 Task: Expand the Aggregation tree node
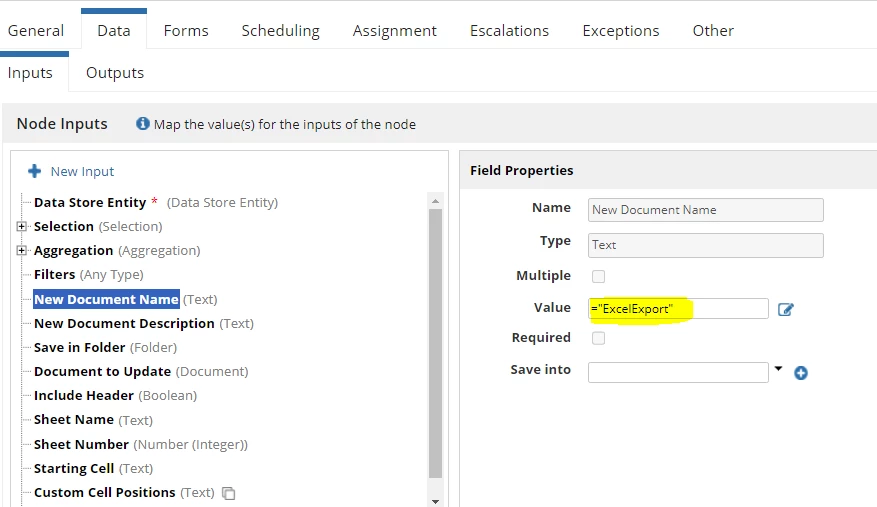click(x=21, y=251)
